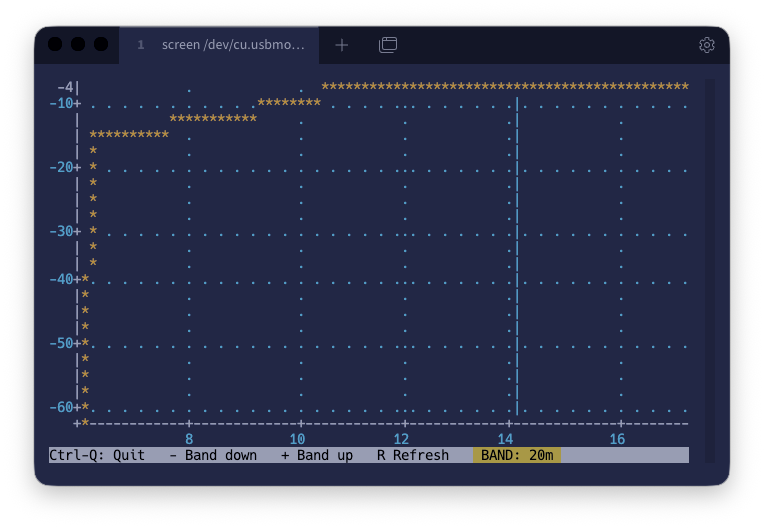Viewport: 764px width, 528px height.
Task: Click the + Band up status entry
Action: coord(317,455)
